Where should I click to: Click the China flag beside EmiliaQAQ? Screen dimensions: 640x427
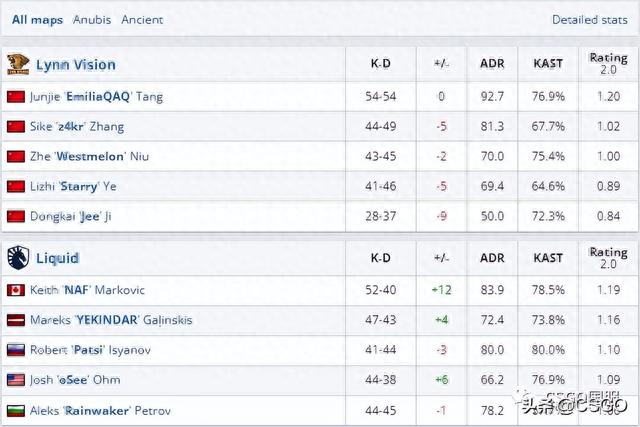(15, 97)
